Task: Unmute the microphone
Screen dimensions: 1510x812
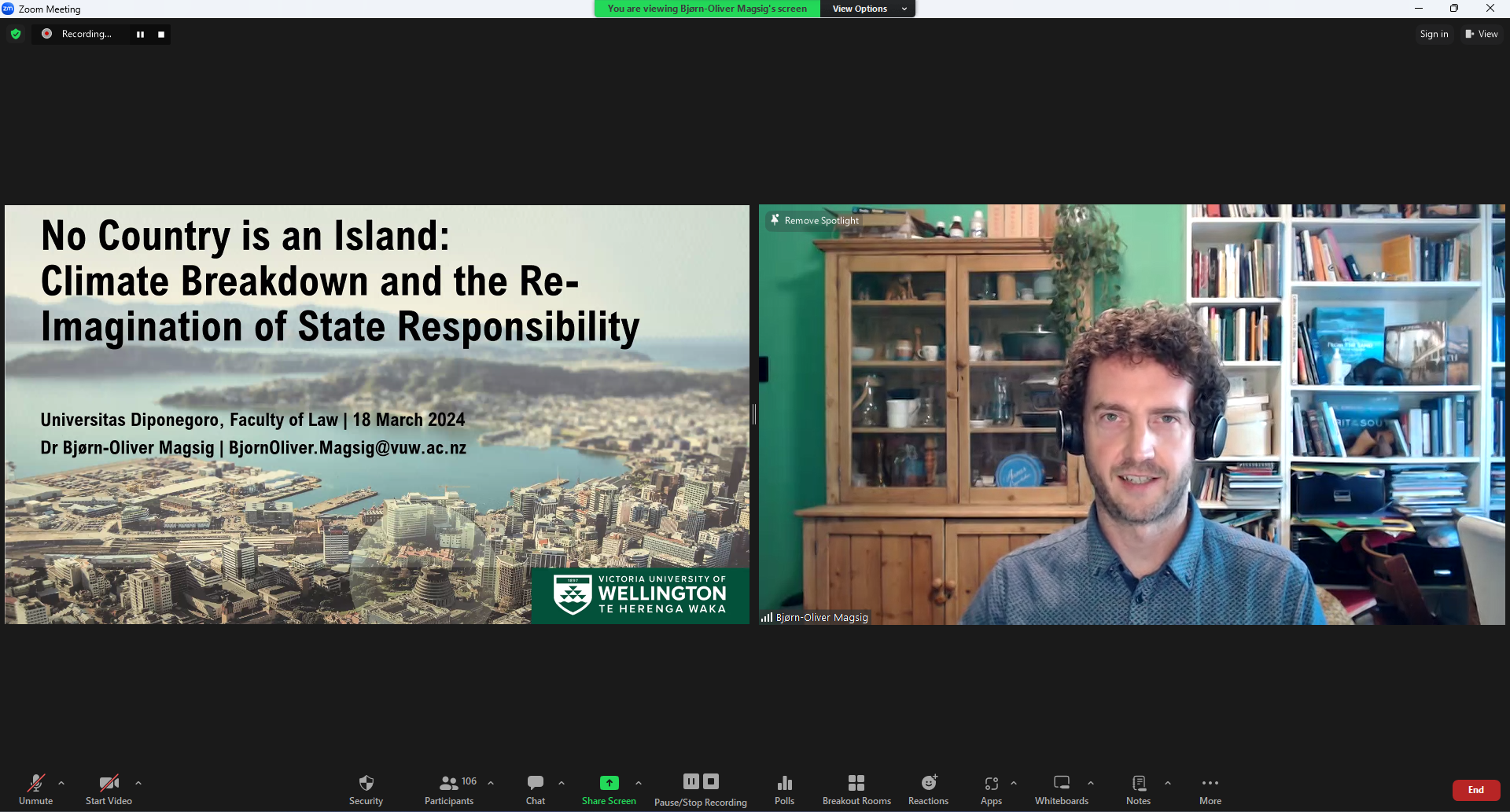Action: pos(35,788)
